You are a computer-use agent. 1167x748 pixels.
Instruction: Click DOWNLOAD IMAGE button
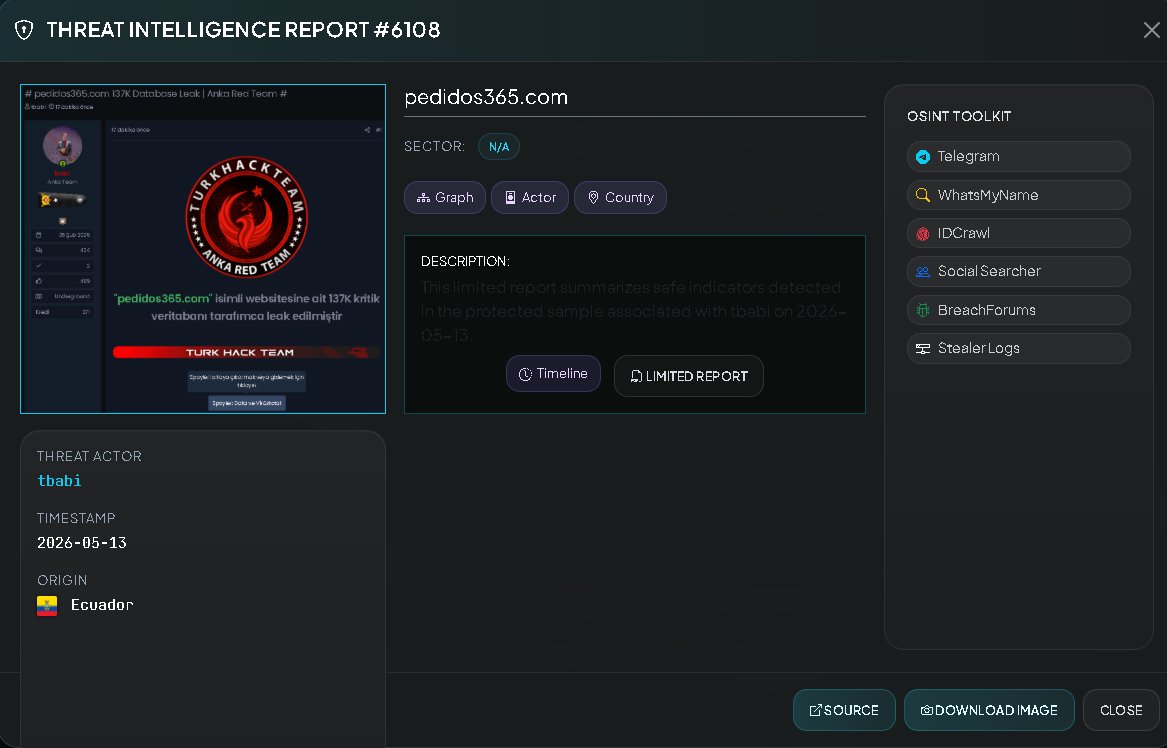coord(989,710)
